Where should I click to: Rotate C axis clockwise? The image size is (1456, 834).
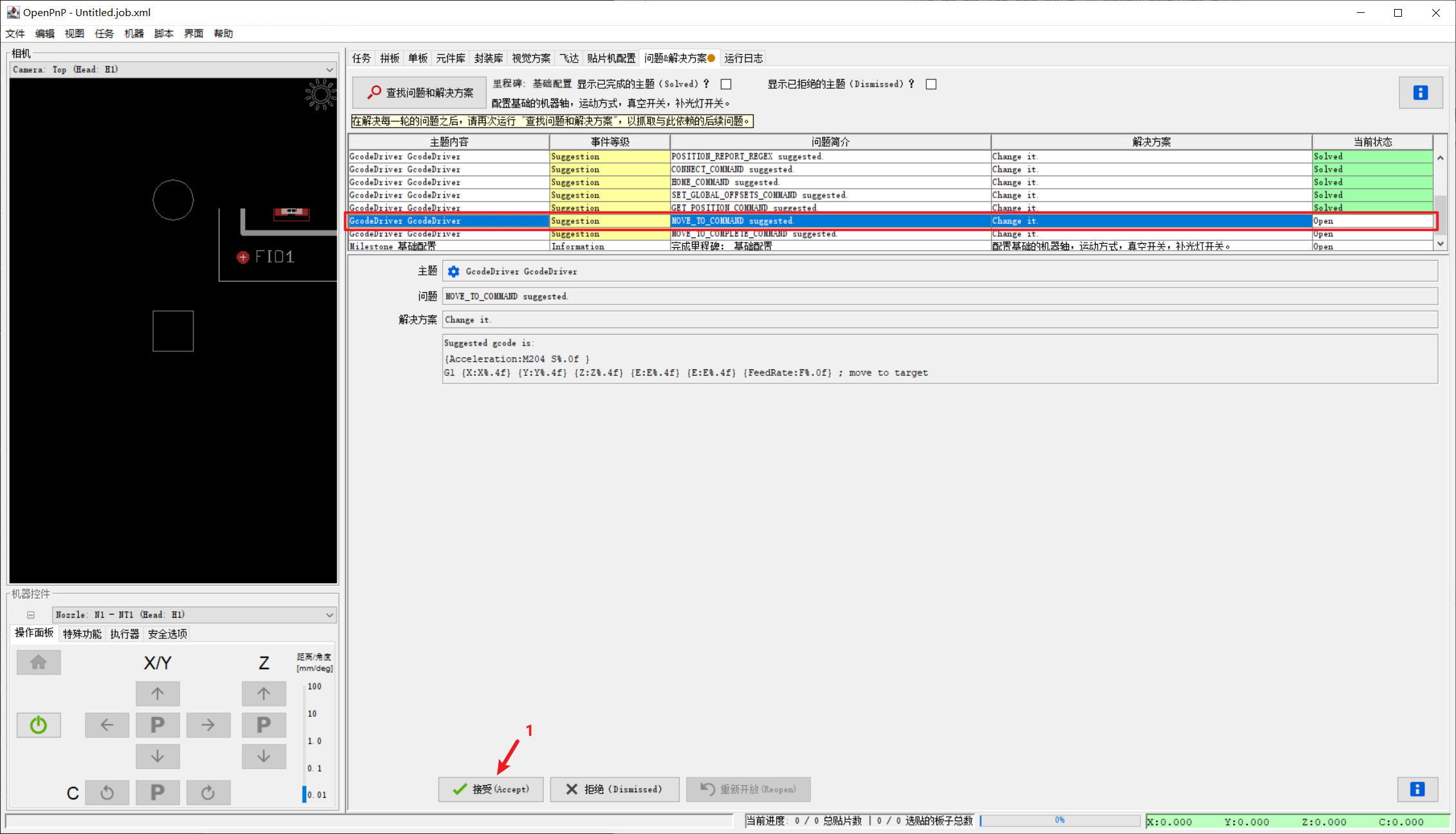[208, 792]
